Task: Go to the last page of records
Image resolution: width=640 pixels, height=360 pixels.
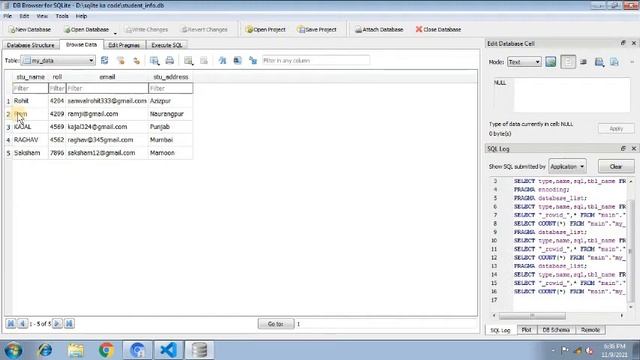Action: pos(69,324)
